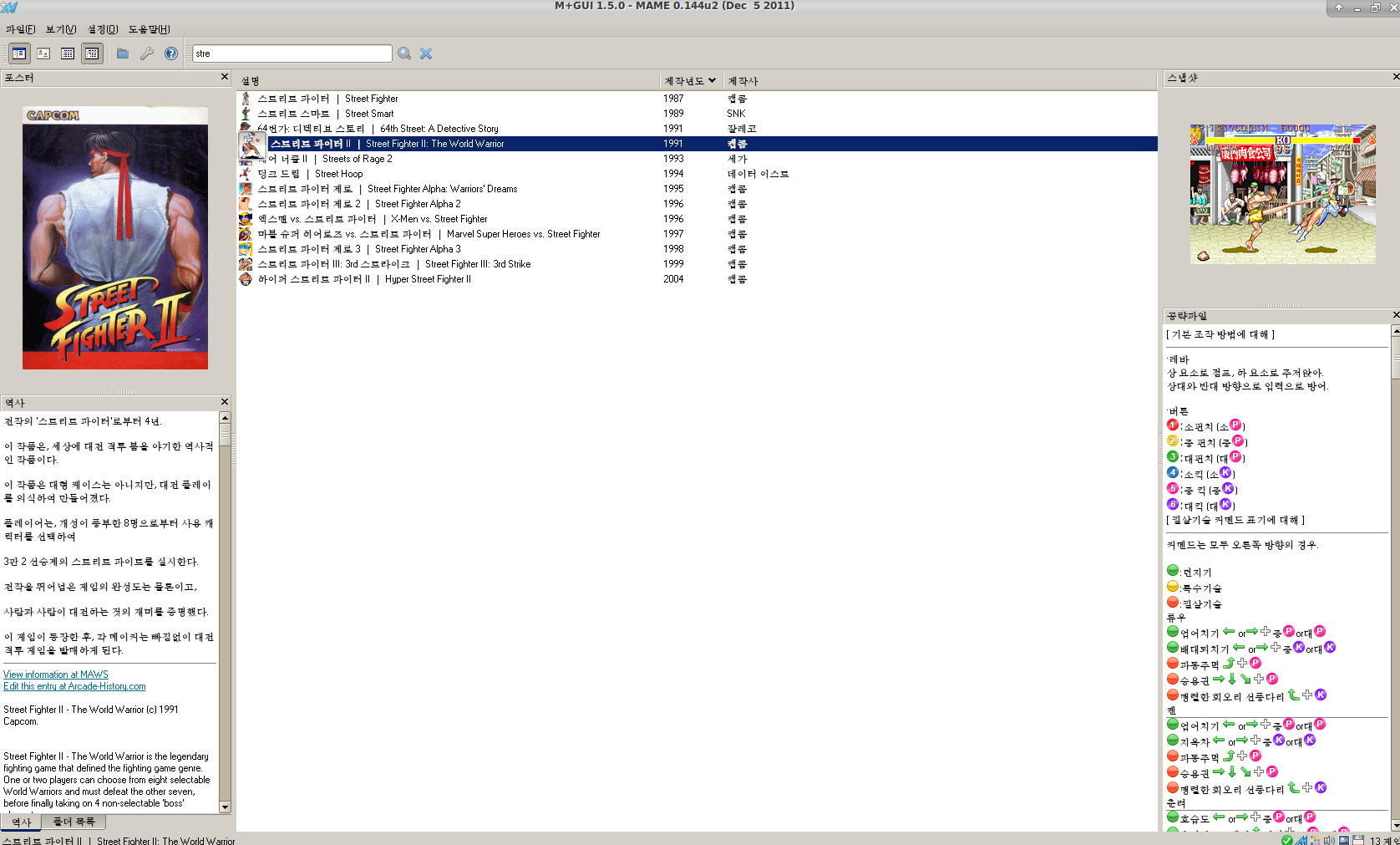Screen dimensions: 1400x845
Task: Click the Street Fighter II poster image
Action: click(115, 237)
